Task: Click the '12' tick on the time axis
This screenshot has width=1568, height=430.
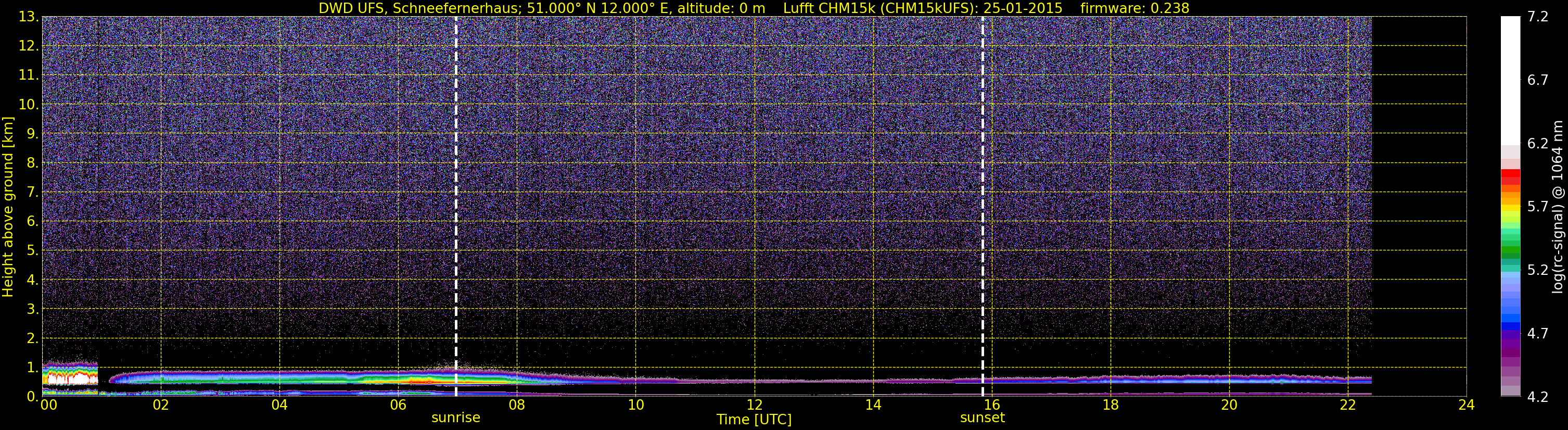Action: click(x=754, y=406)
